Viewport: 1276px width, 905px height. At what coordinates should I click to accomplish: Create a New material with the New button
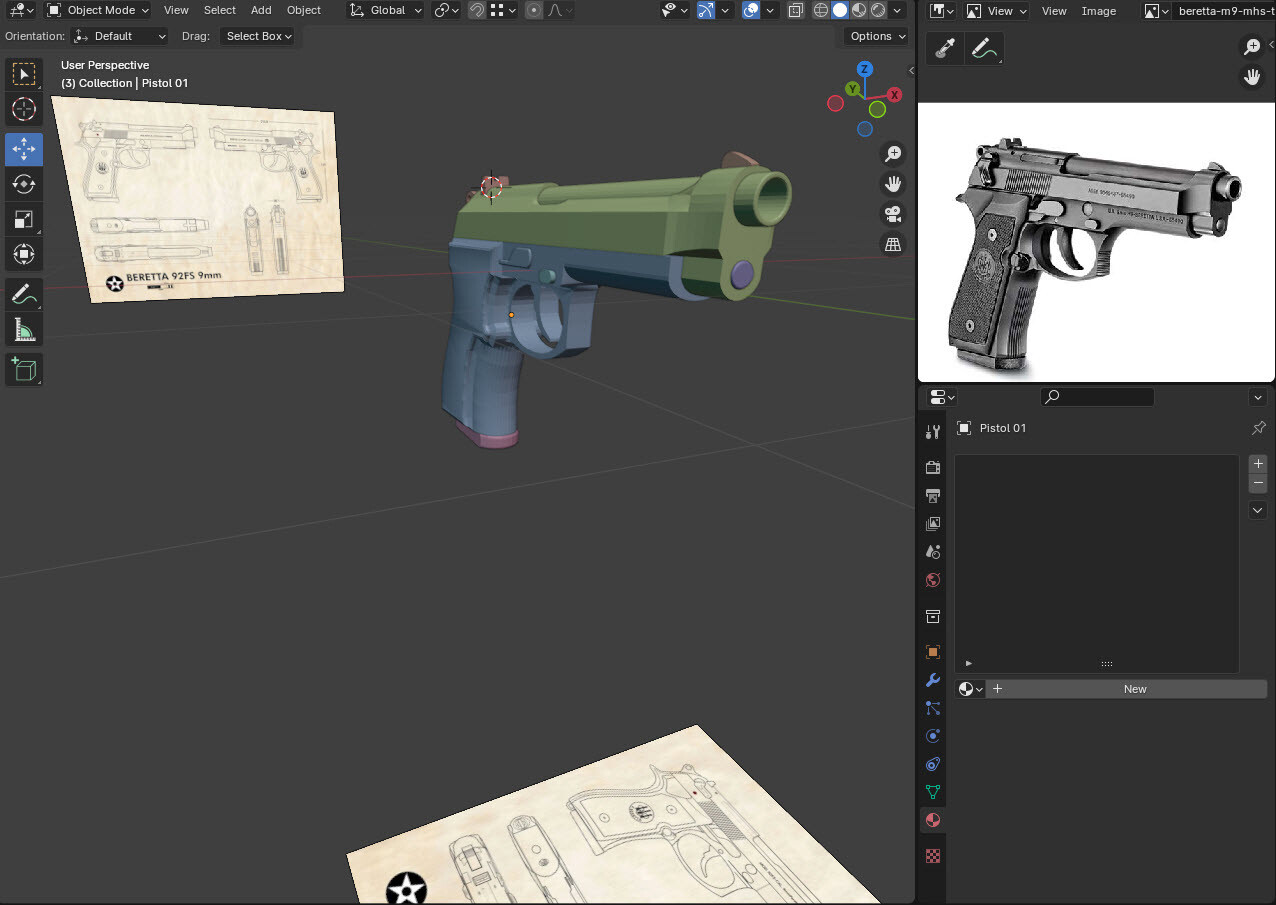(x=1134, y=688)
